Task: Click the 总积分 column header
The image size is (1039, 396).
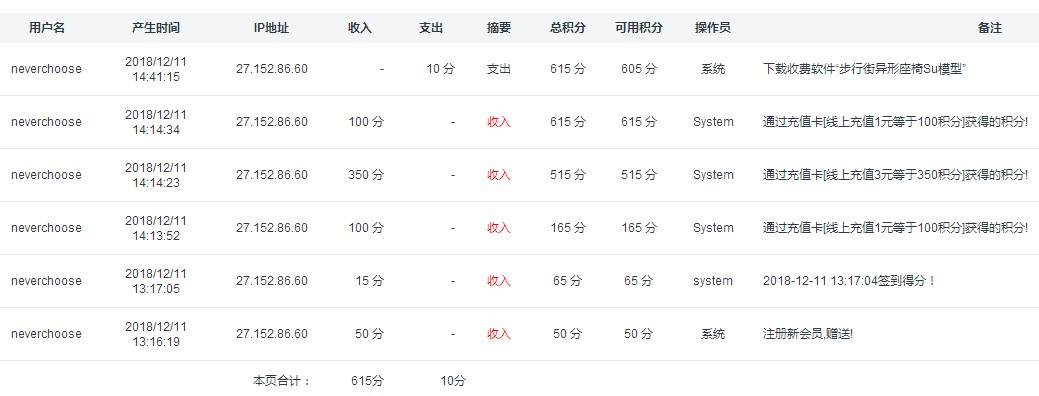Action: tap(568, 28)
